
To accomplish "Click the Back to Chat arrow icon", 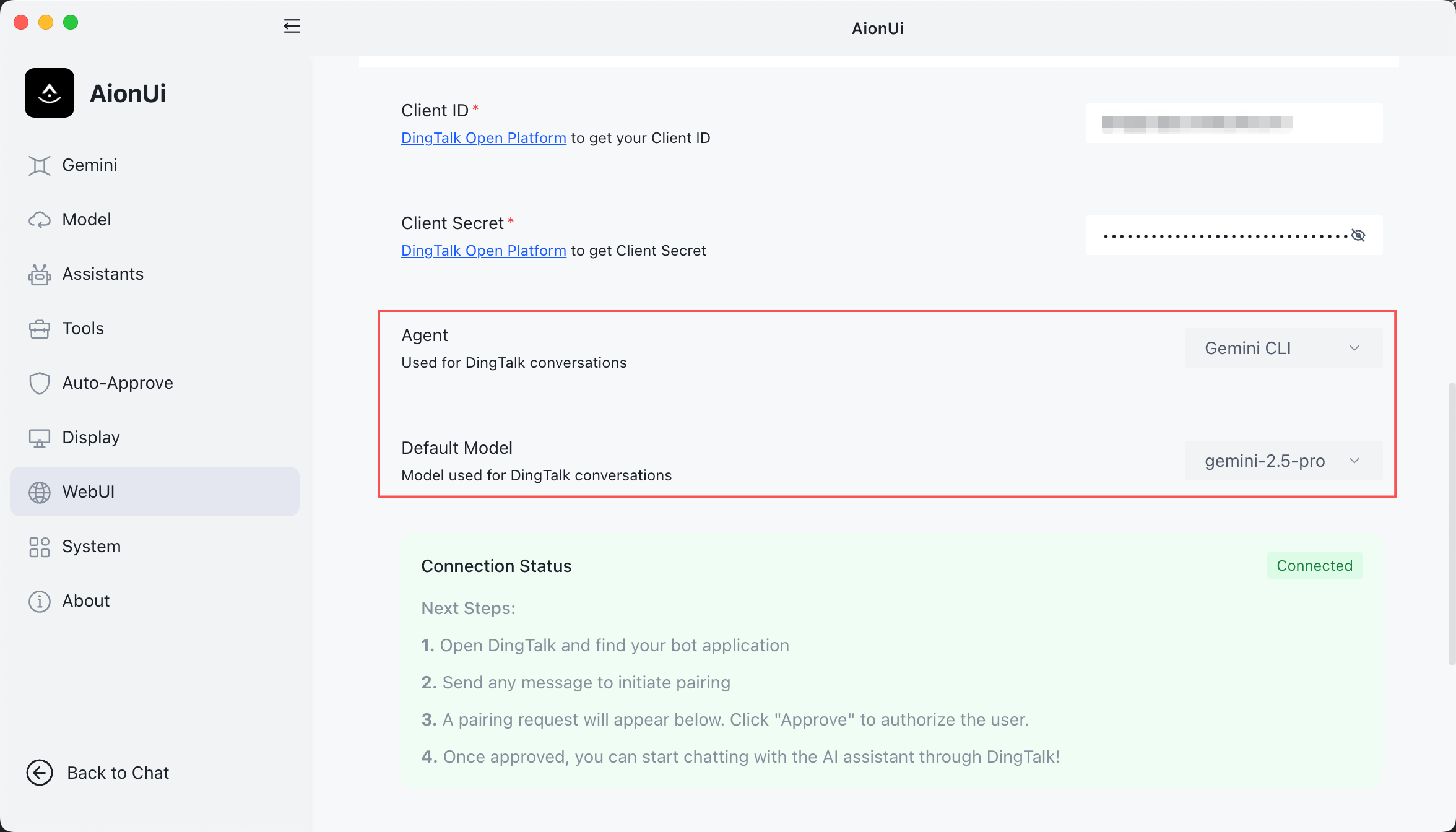I will click(40, 773).
